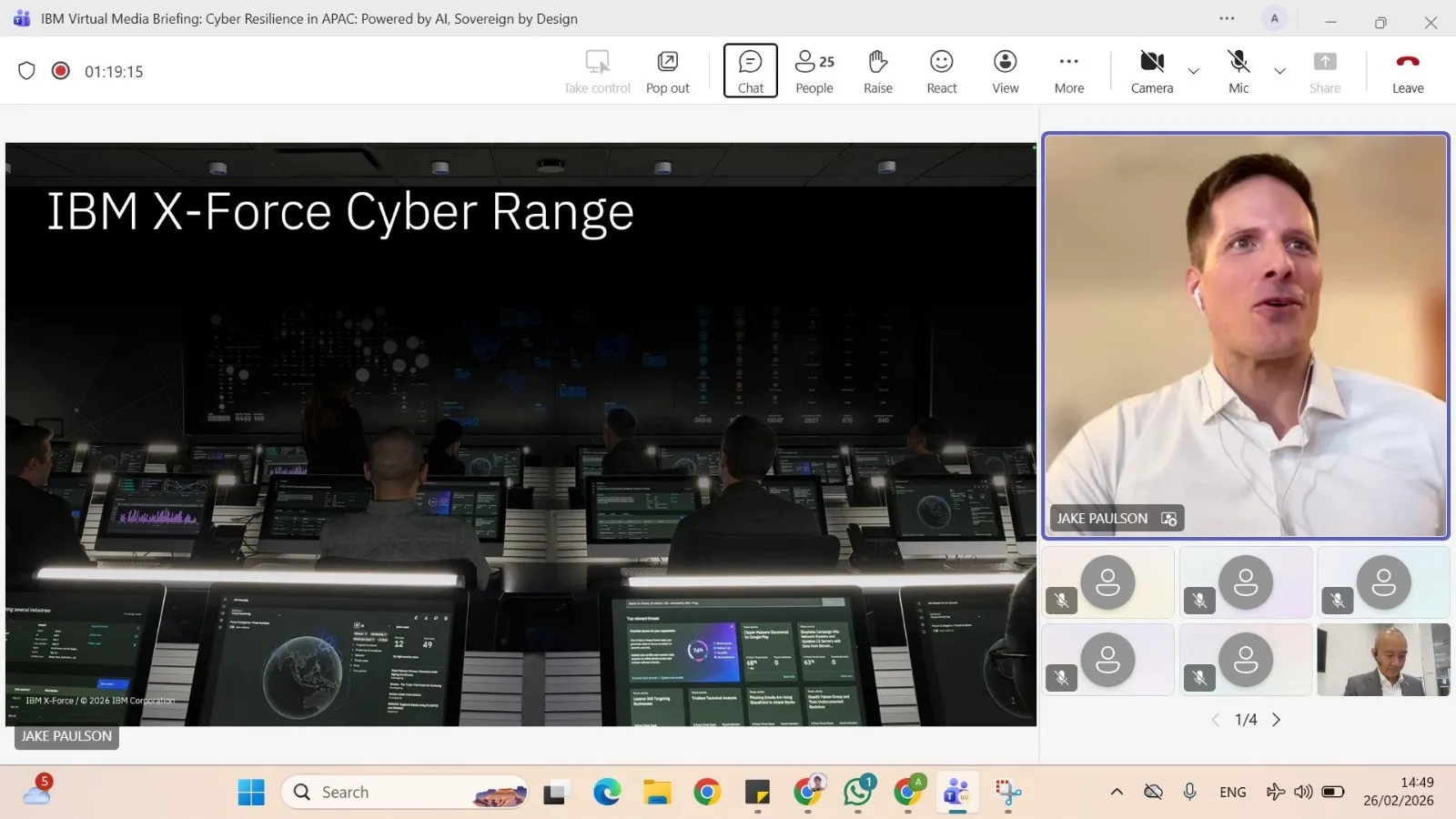The width and height of the screenshot is (1456, 819).
Task: Click the shield privacy icon
Action: pyautogui.click(x=26, y=71)
